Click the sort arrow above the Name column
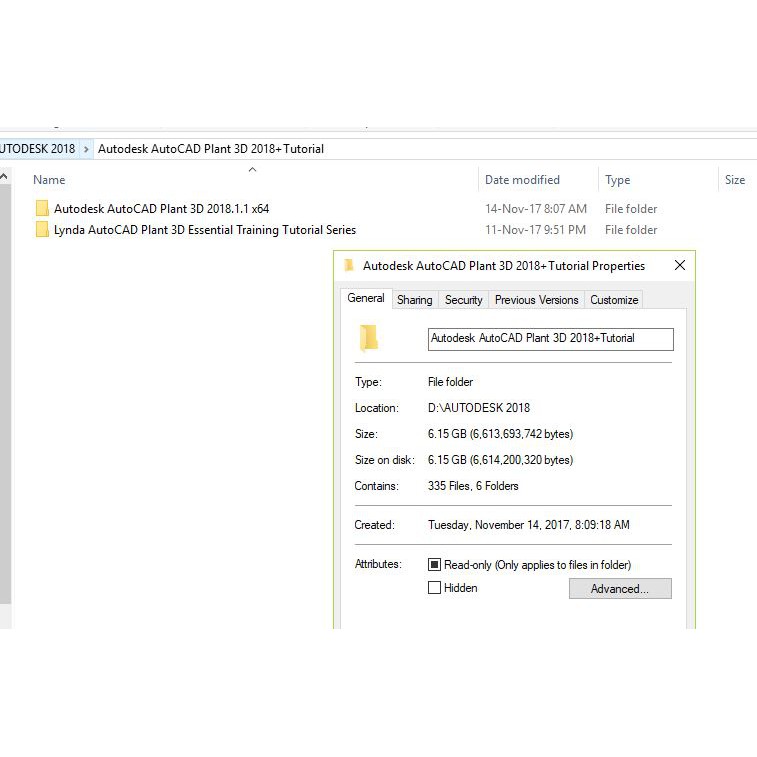The height and width of the screenshot is (757, 757). pos(252,169)
